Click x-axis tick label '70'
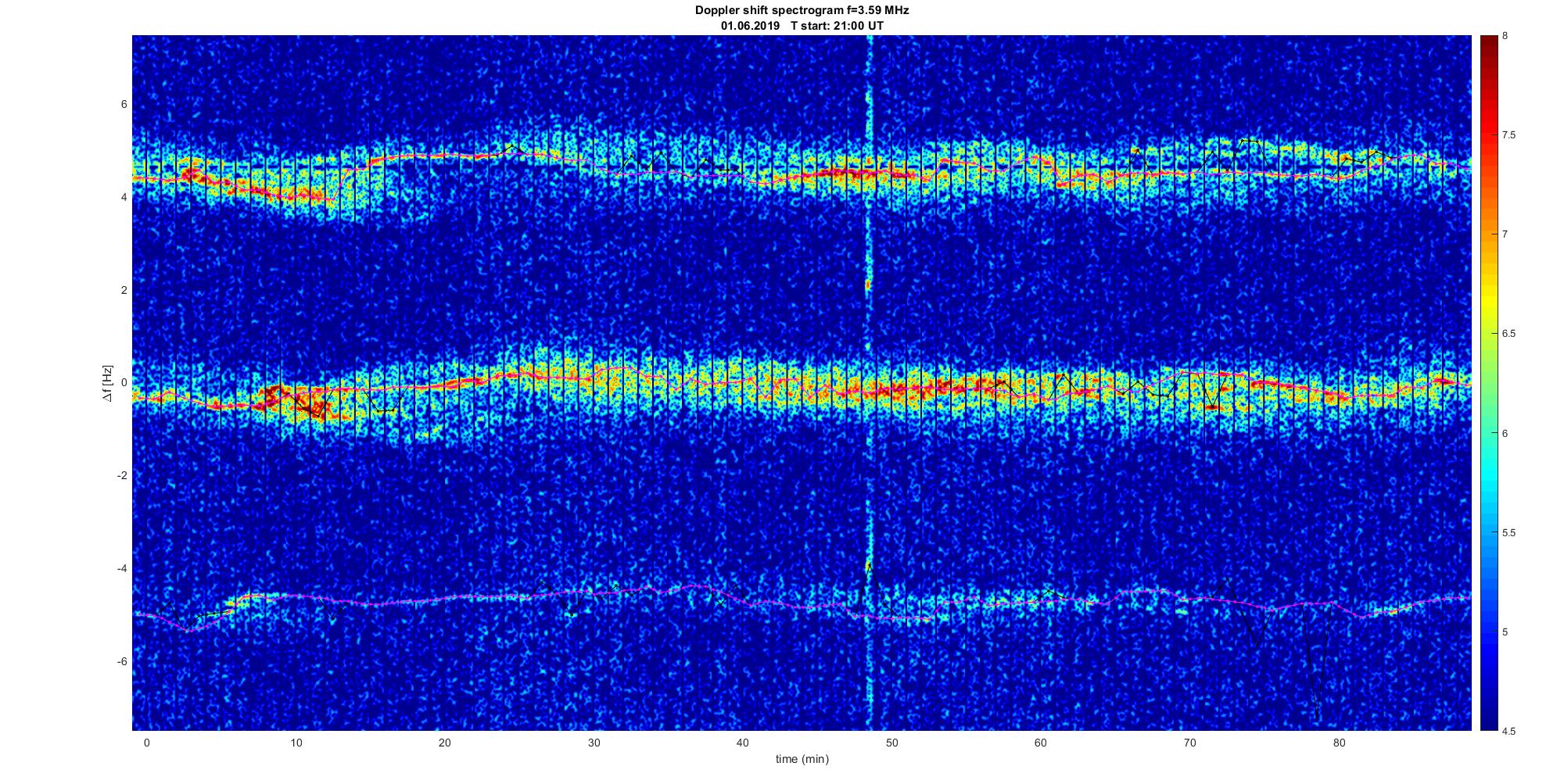This screenshot has height=784, width=1564. tap(1190, 743)
